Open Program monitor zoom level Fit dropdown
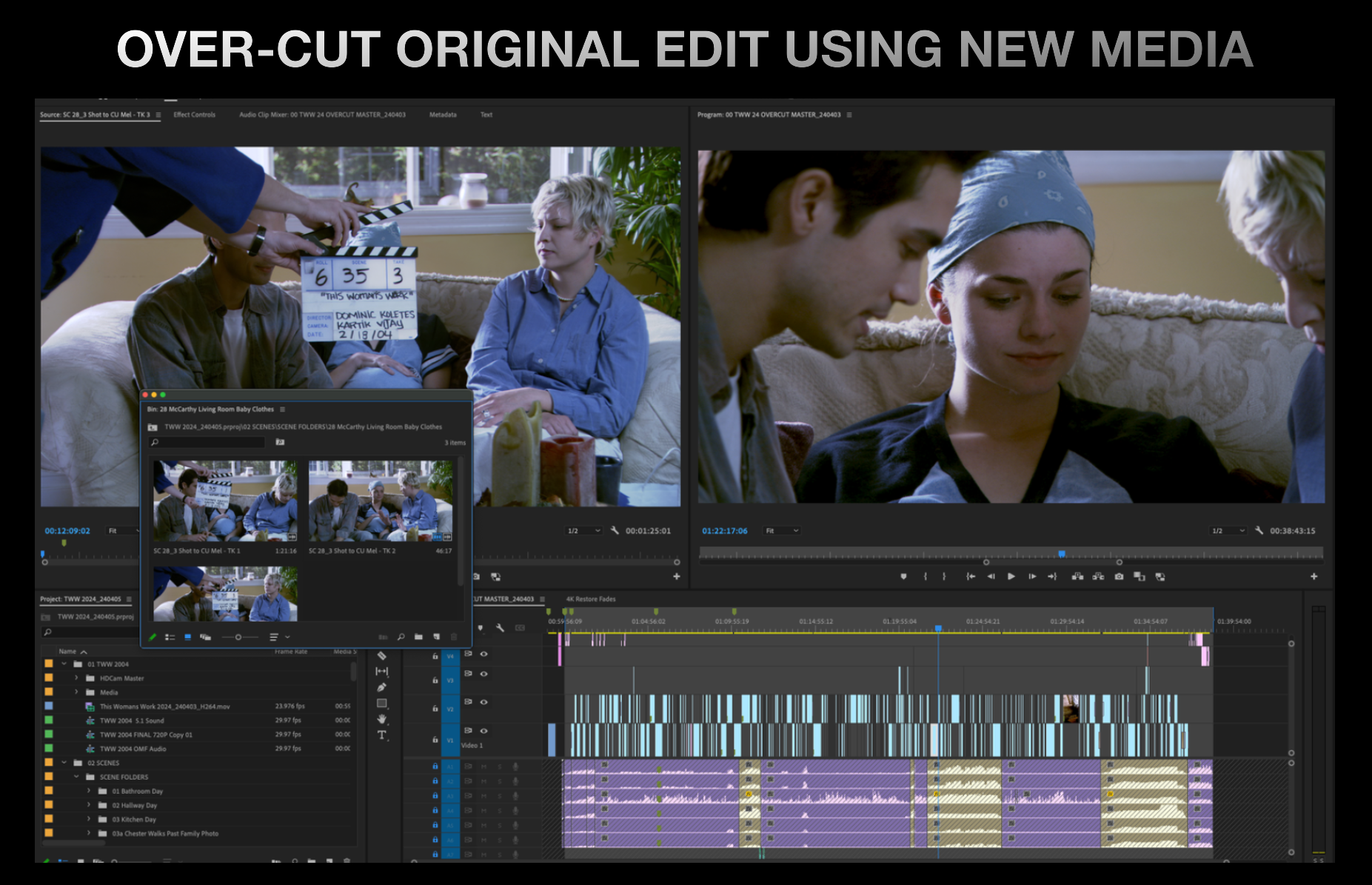This screenshot has width=1372, height=885. pos(782,530)
